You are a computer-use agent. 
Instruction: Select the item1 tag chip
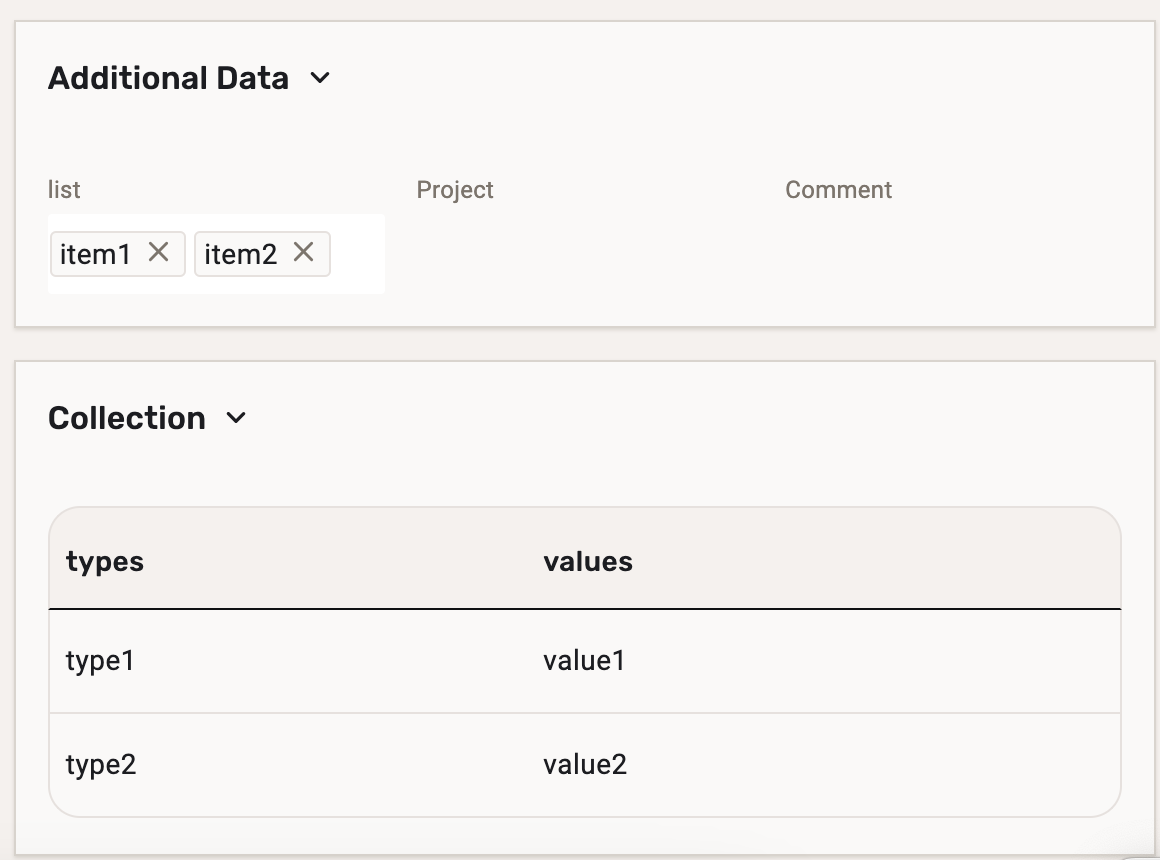[x=95, y=255]
